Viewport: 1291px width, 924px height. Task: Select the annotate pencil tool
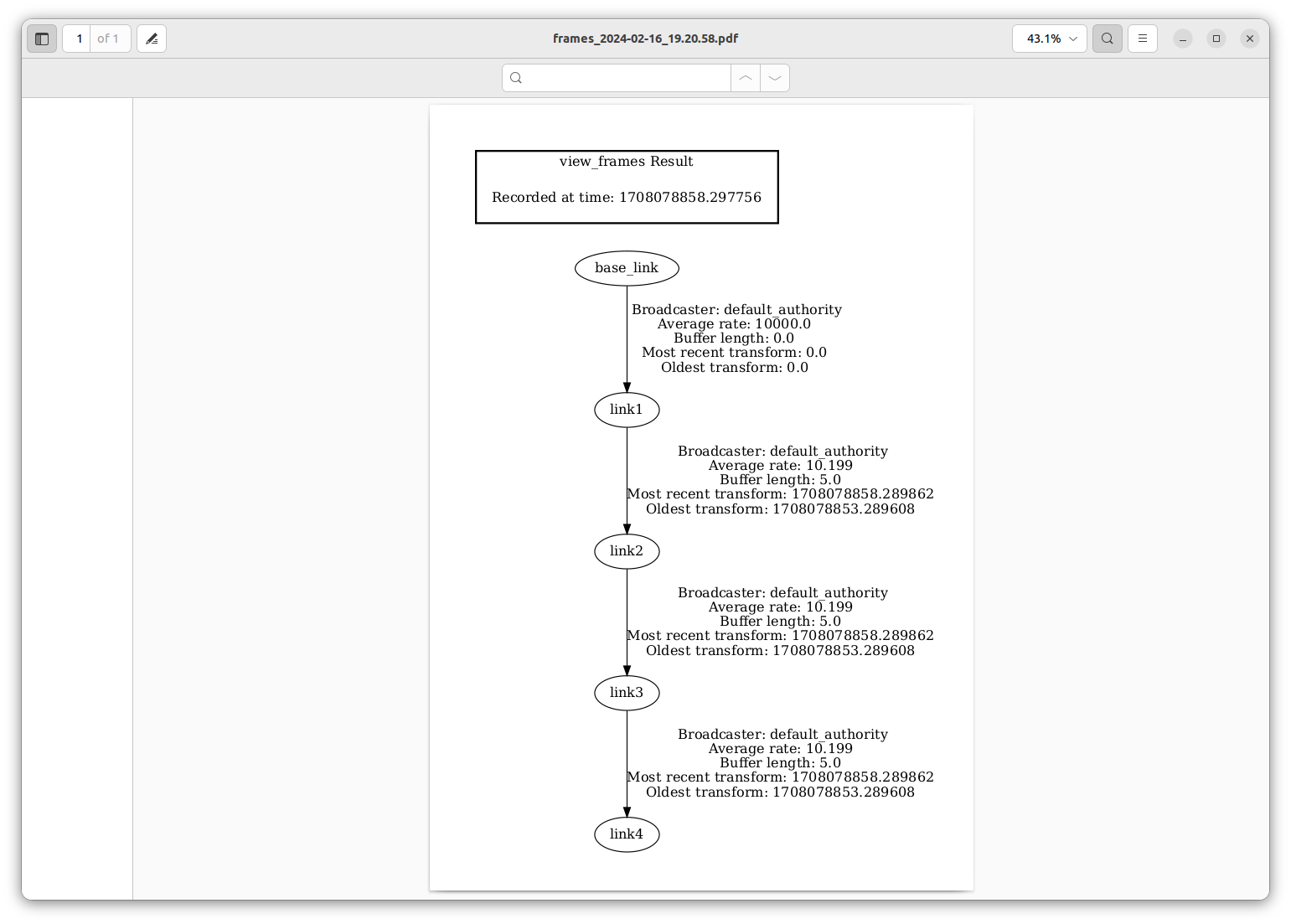(x=152, y=39)
